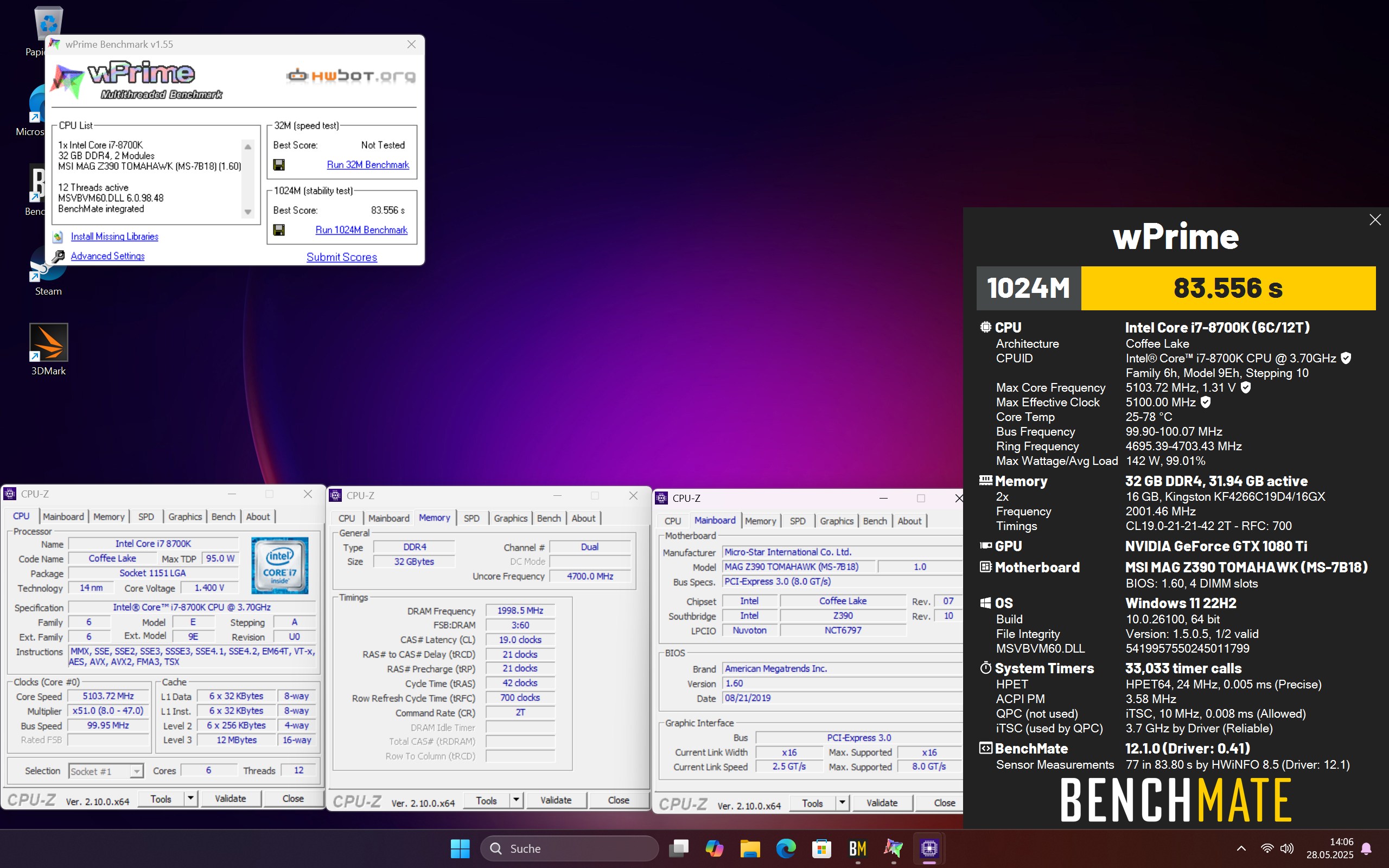Viewport: 1389px width, 868px height.
Task: Open Microsoft Edge from the taskbar
Action: click(786, 848)
